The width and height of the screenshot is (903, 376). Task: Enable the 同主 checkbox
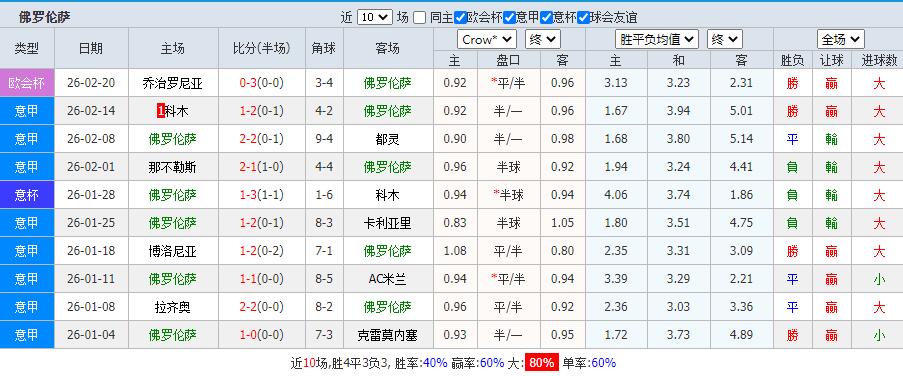pos(419,18)
